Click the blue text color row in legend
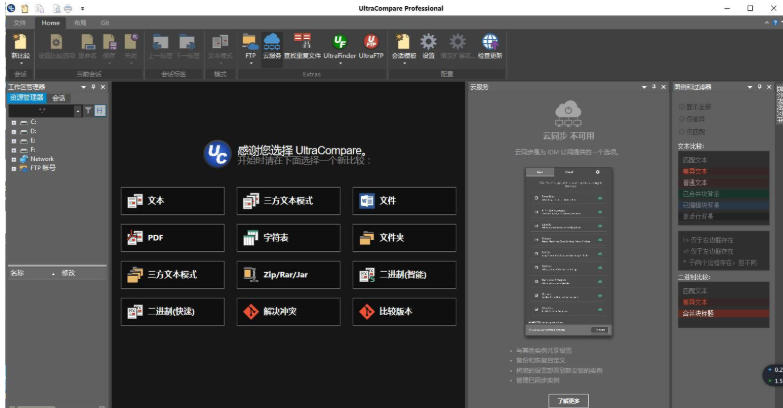The height and width of the screenshot is (408, 783). coord(723,205)
